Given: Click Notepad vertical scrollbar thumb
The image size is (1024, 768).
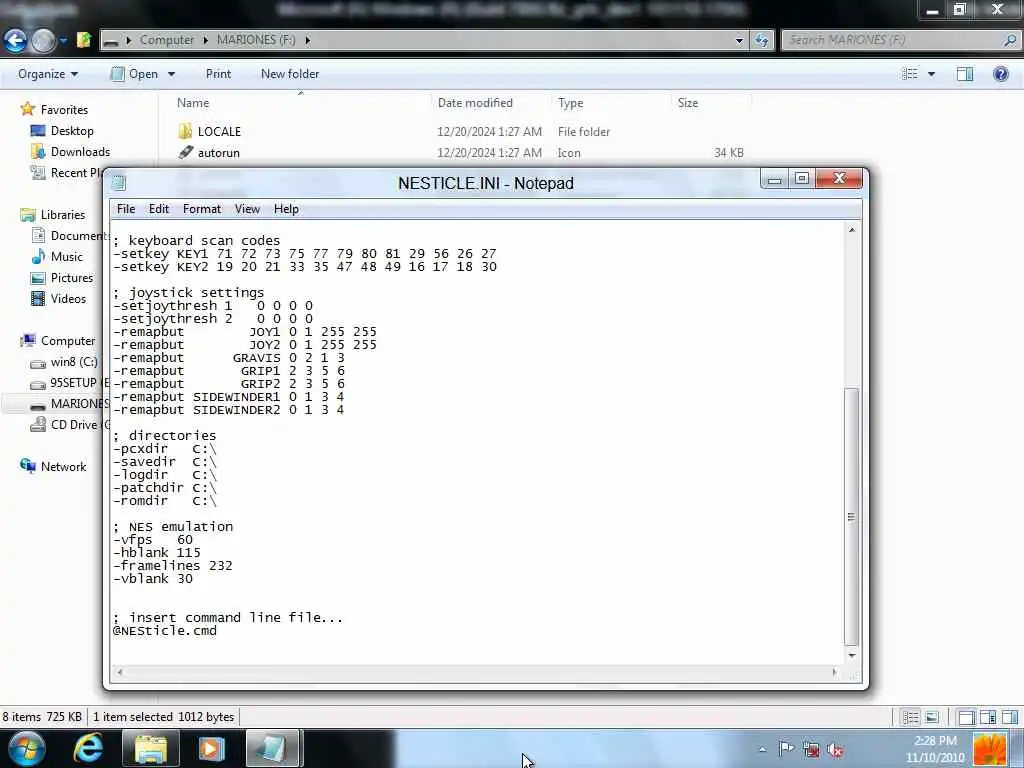Looking at the screenshot, I should 851,516.
